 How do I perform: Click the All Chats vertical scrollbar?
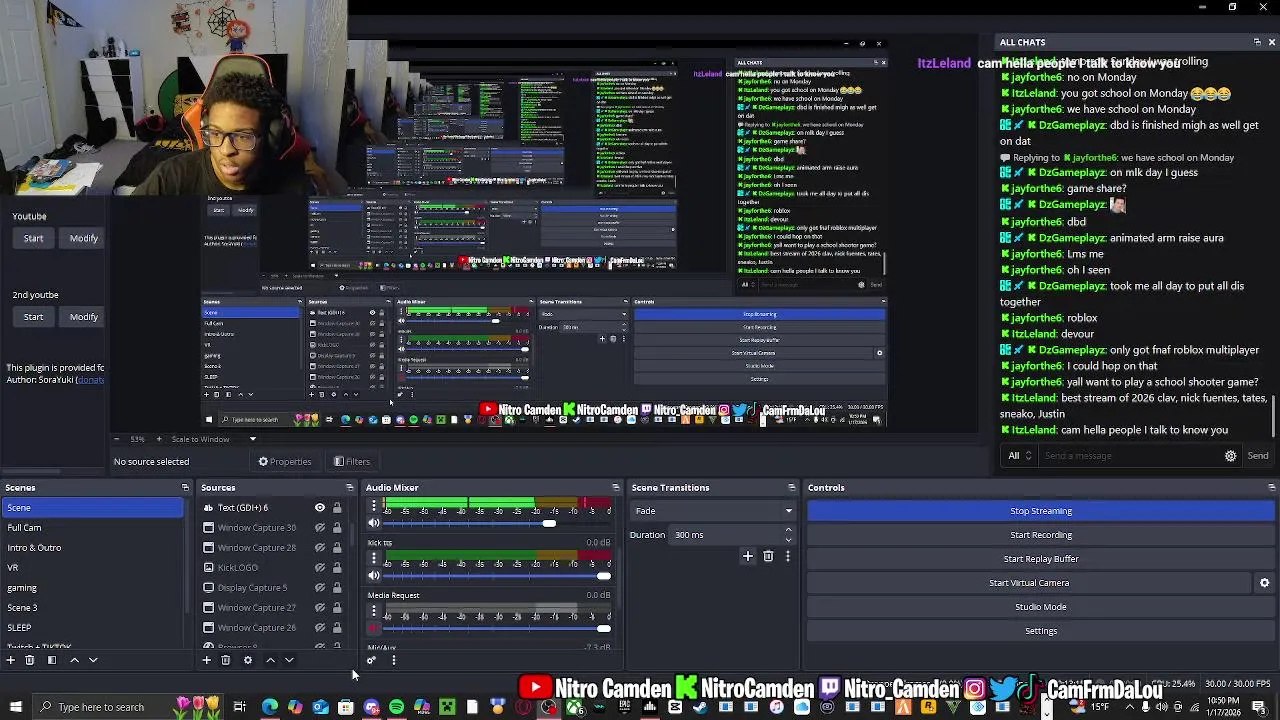1274,415
